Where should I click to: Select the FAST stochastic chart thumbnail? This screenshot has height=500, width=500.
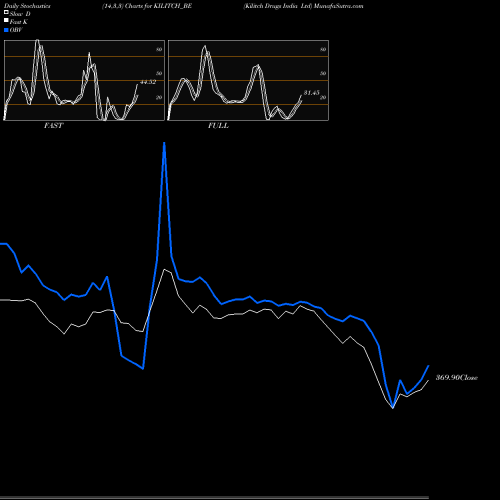84,80
